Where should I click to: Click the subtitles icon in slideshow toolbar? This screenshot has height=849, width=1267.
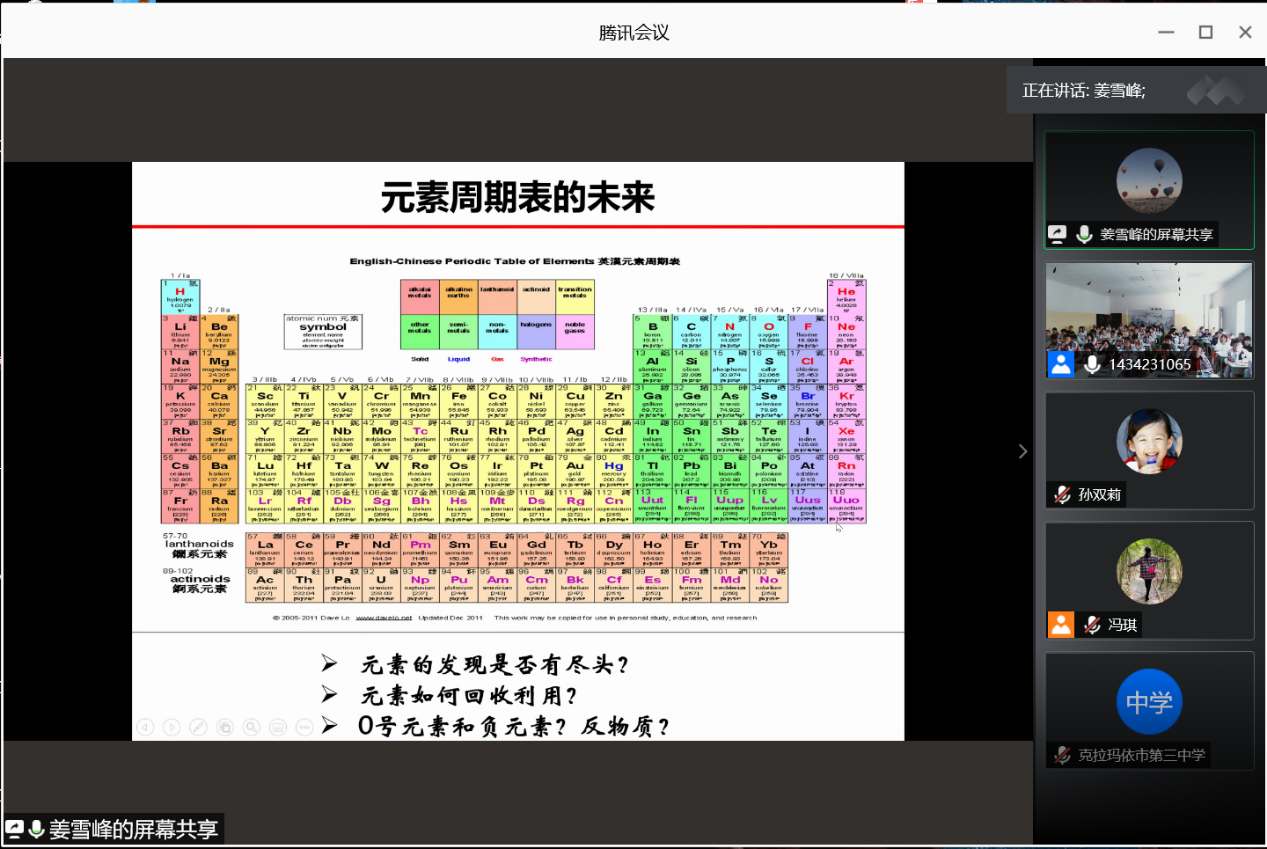click(x=278, y=727)
